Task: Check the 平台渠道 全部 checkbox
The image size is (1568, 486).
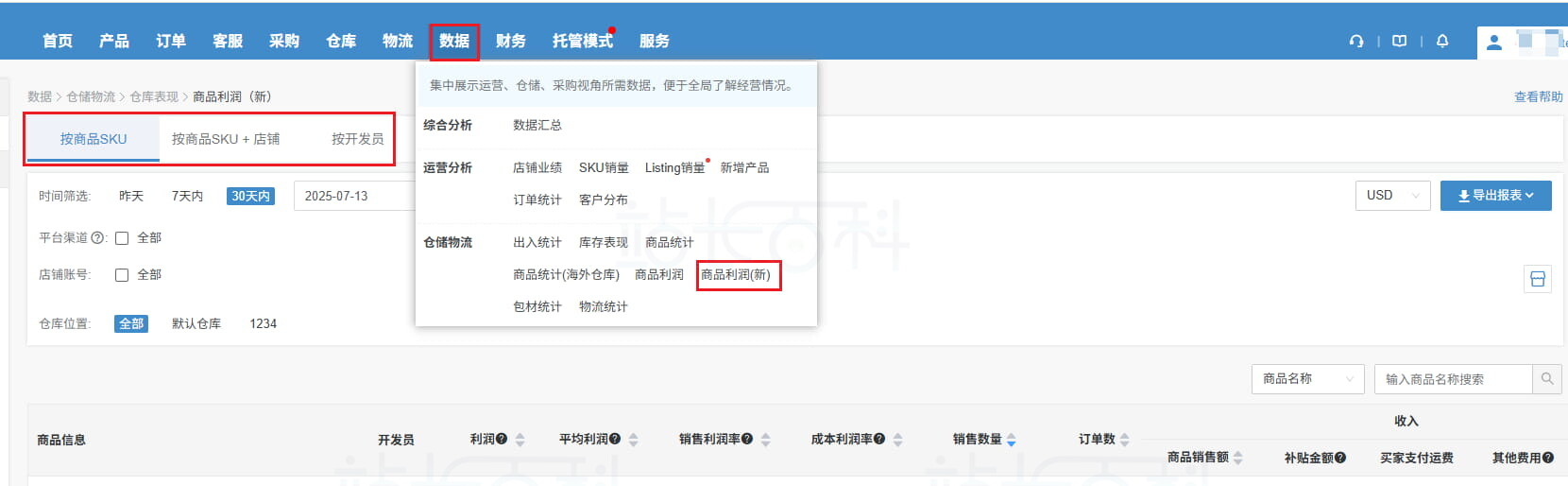Action: tap(122, 238)
